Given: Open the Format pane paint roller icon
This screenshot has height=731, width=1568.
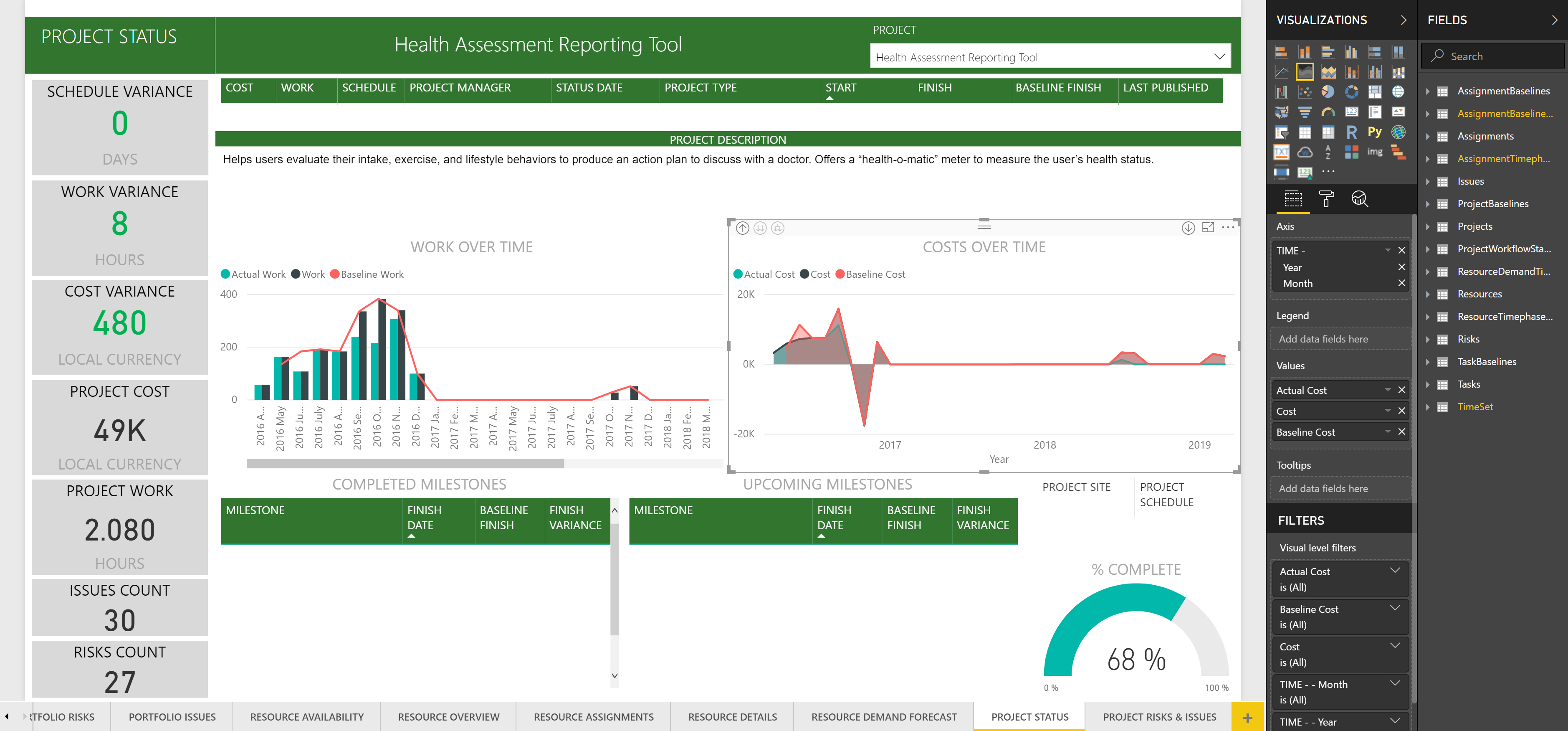Looking at the screenshot, I should pos(1327,199).
